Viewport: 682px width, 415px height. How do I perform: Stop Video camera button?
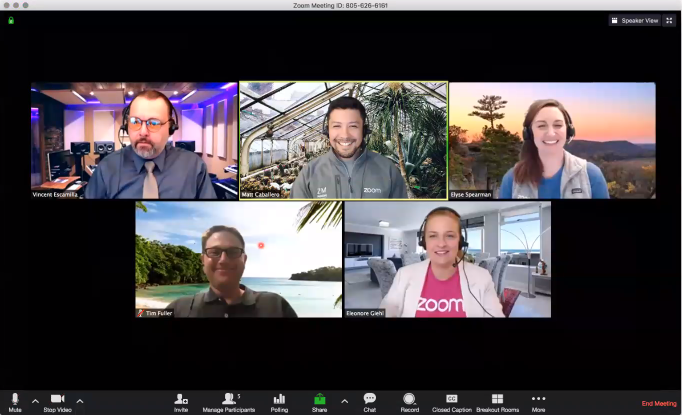57,402
